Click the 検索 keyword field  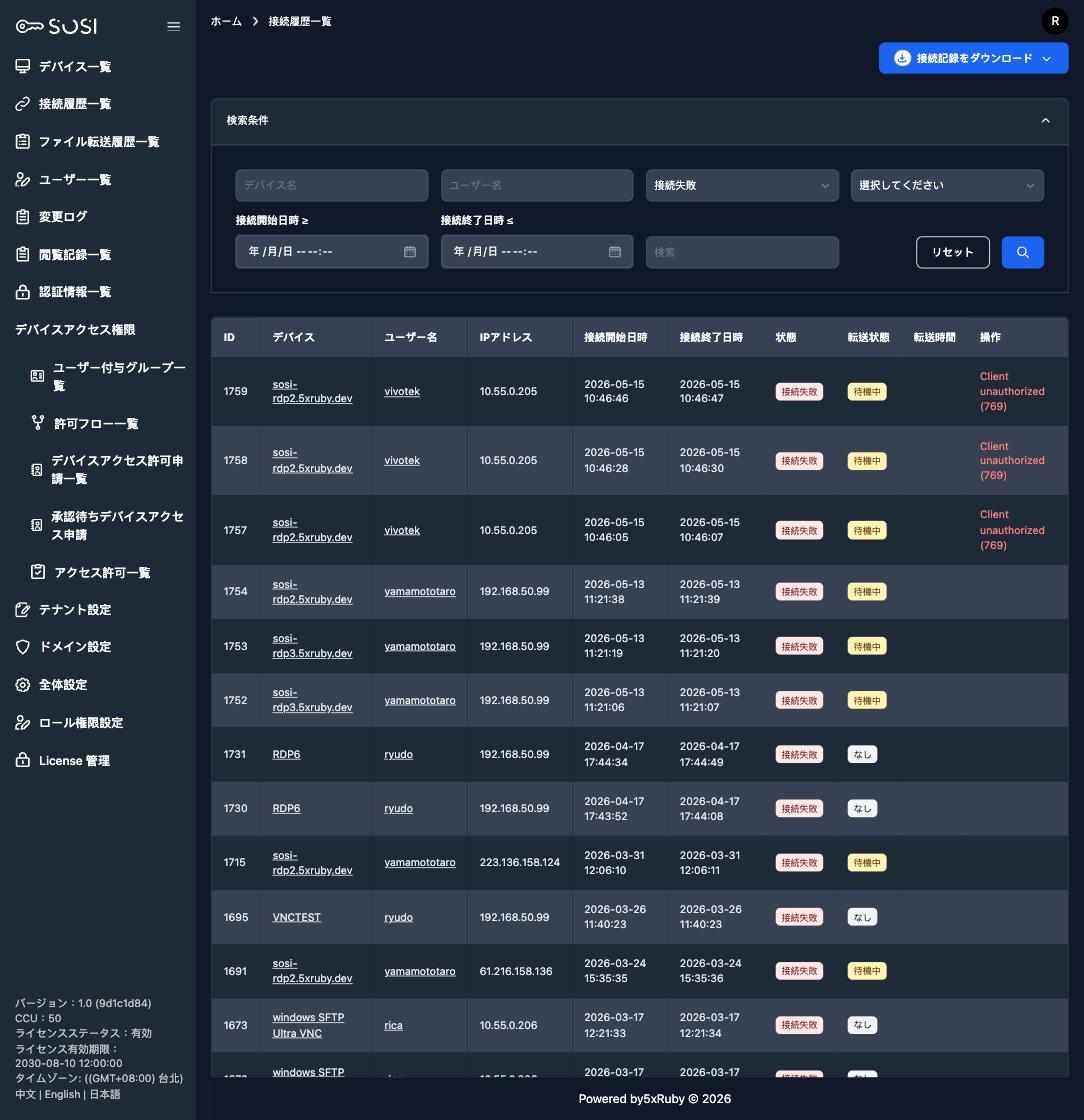742,252
